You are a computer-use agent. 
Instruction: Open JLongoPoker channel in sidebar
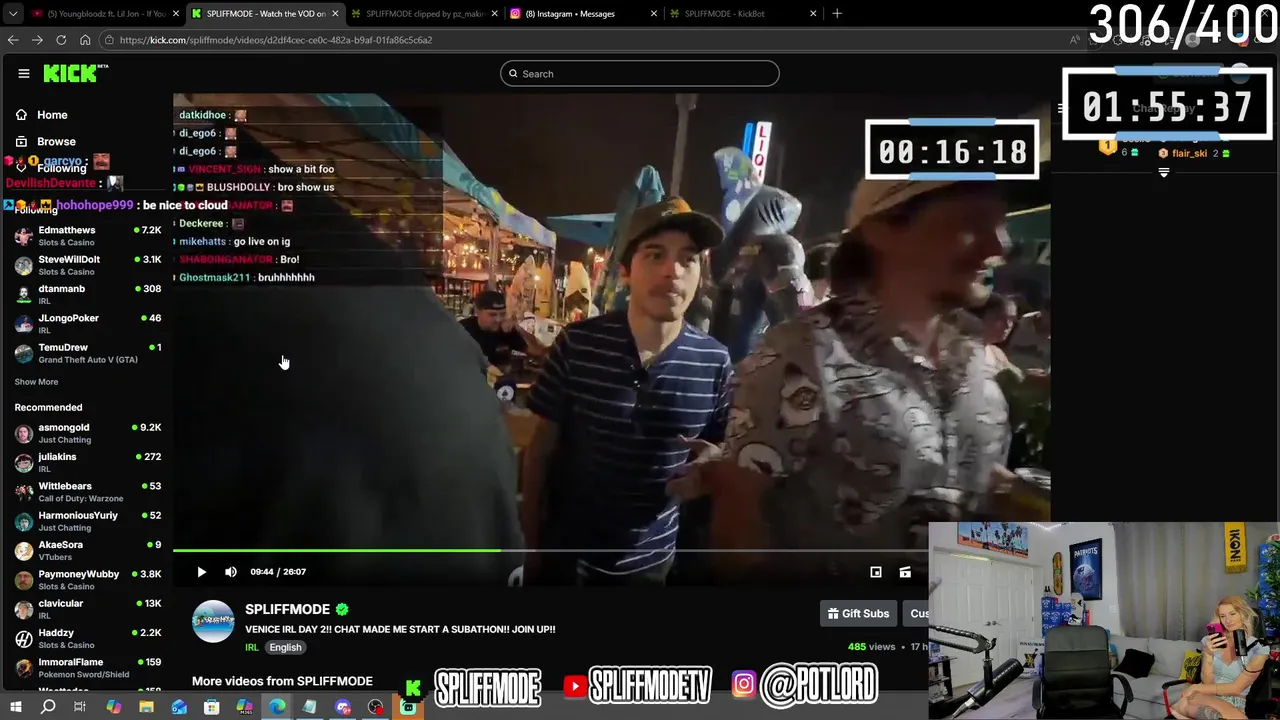pos(88,323)
